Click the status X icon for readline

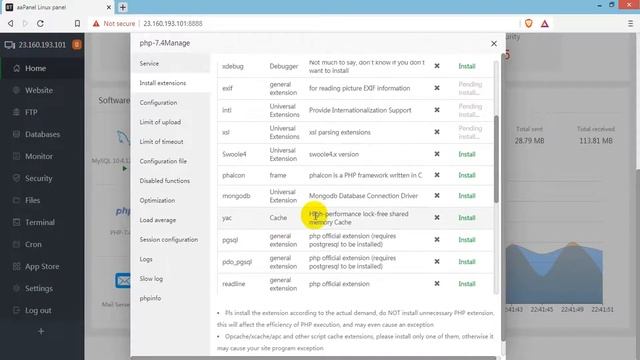pos(437,283)
